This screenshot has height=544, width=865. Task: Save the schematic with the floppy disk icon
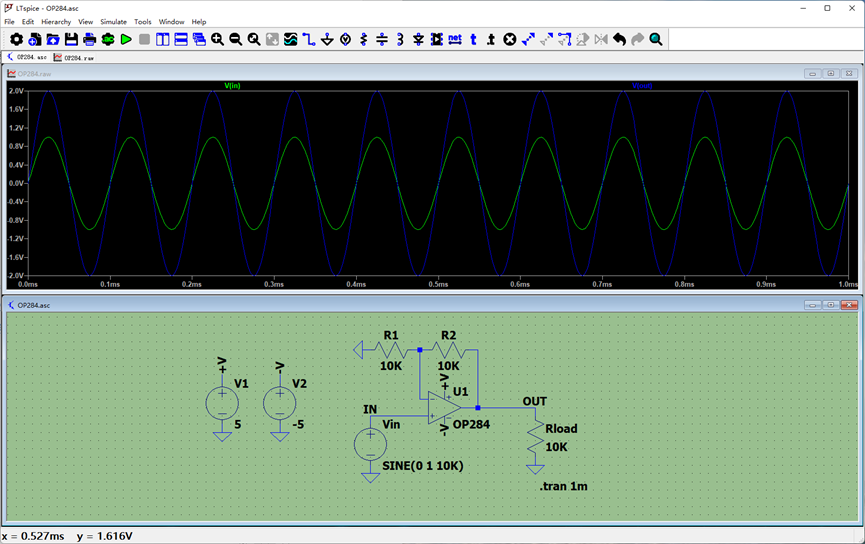pos(71,39)
